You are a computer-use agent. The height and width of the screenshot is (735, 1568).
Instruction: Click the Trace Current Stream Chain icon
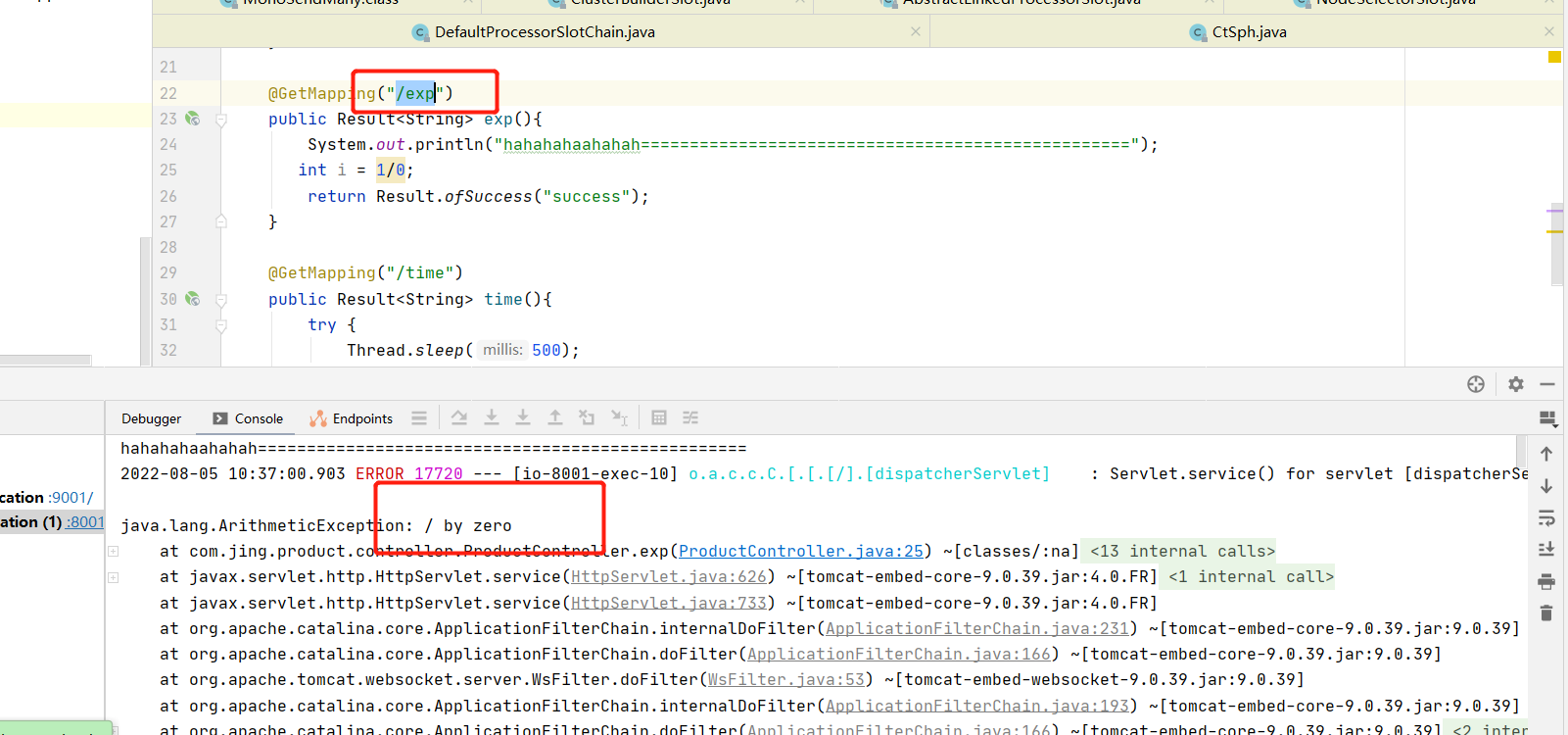pos(690,417)
